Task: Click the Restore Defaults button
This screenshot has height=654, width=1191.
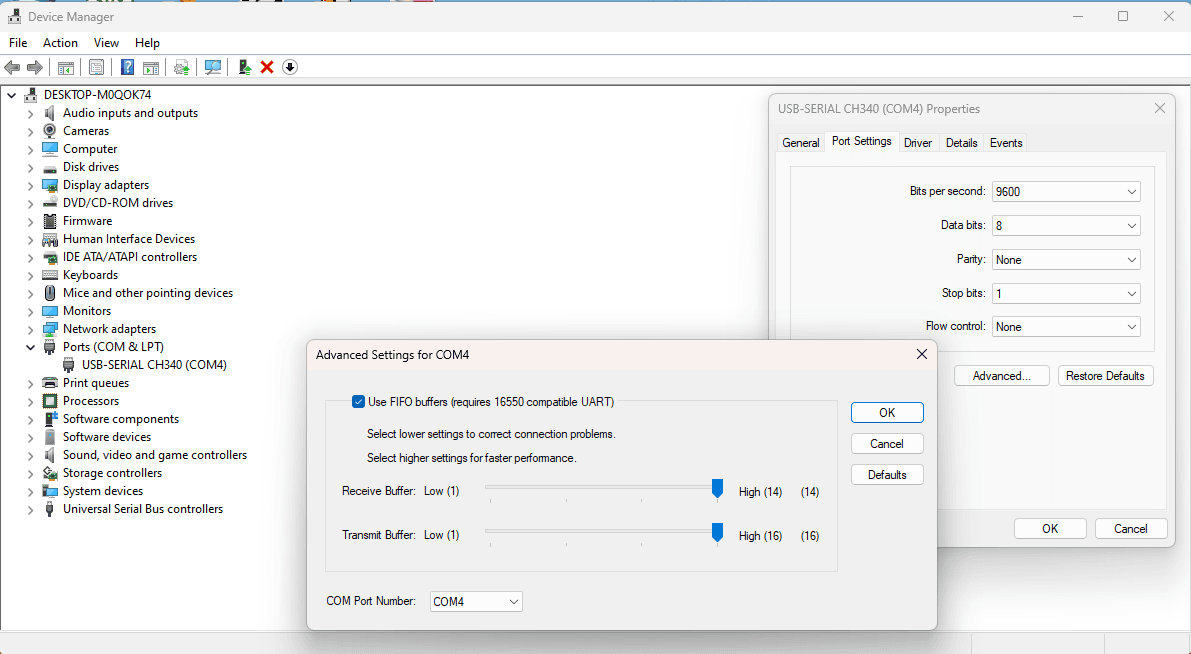Action: [1105, 376]
